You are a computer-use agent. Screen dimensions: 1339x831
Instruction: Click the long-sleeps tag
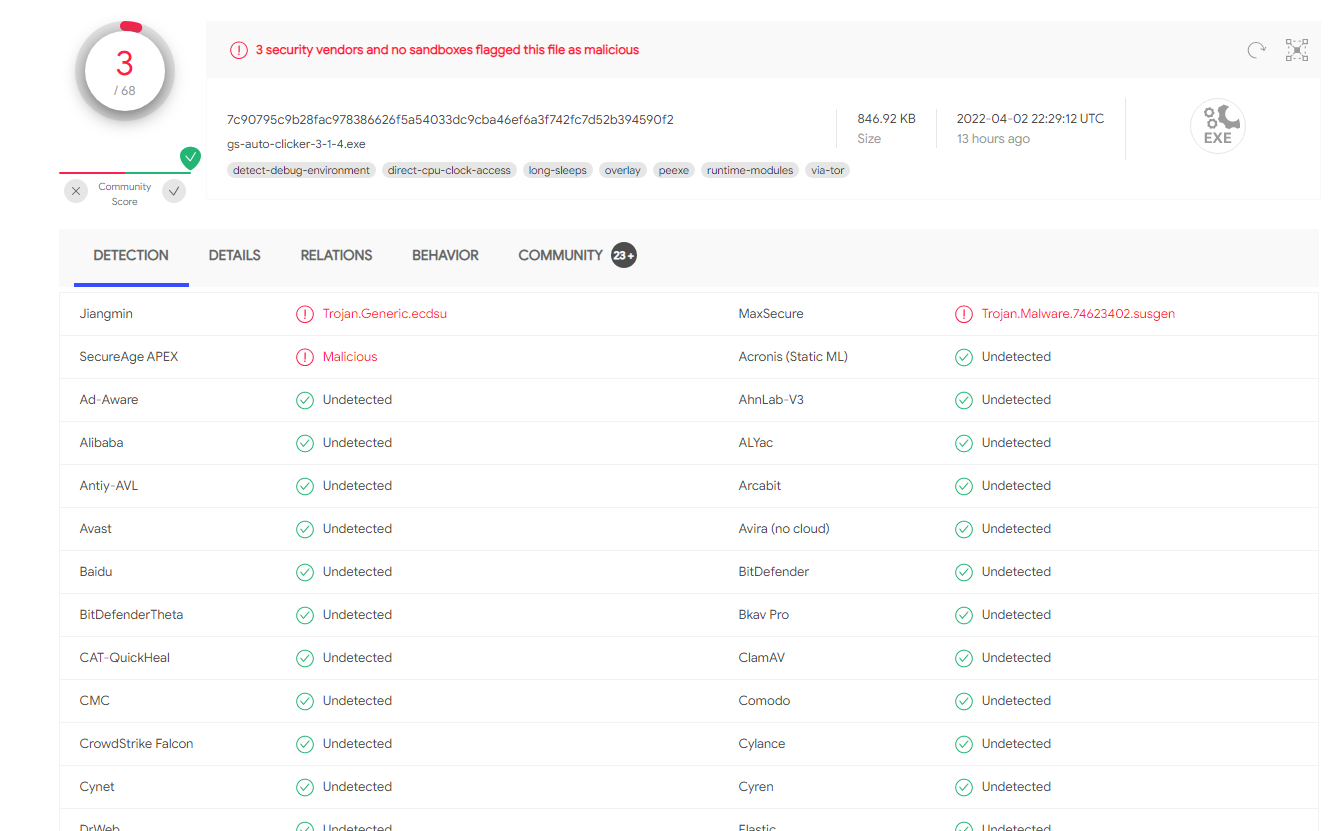coord(557,171)
